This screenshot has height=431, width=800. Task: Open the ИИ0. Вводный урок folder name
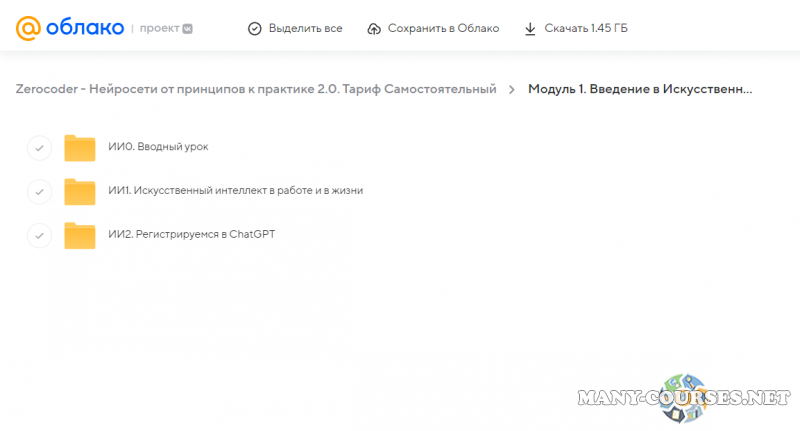pos(158,147)
